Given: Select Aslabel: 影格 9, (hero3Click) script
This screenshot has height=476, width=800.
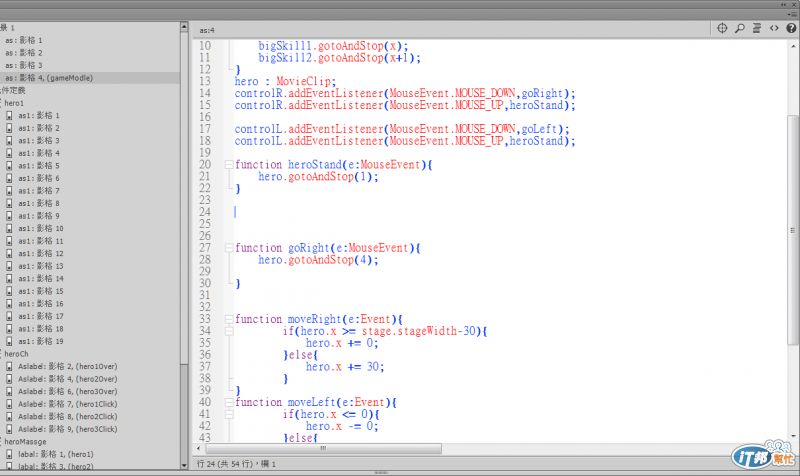Looking at the screenshot, I should [67, 429].
